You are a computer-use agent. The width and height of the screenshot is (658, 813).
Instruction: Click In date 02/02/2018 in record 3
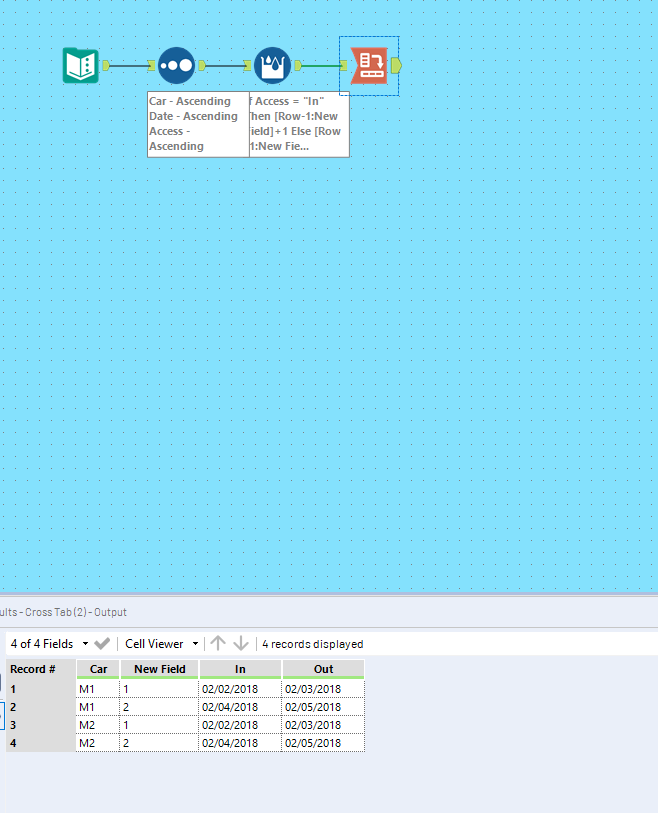pyautogui.click(x=240, y=725)
